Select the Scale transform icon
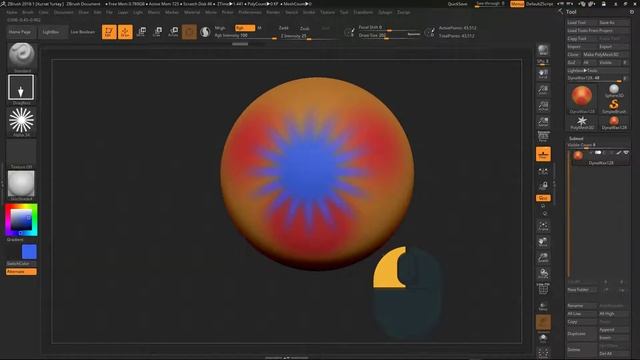 (x=157, y=32)
